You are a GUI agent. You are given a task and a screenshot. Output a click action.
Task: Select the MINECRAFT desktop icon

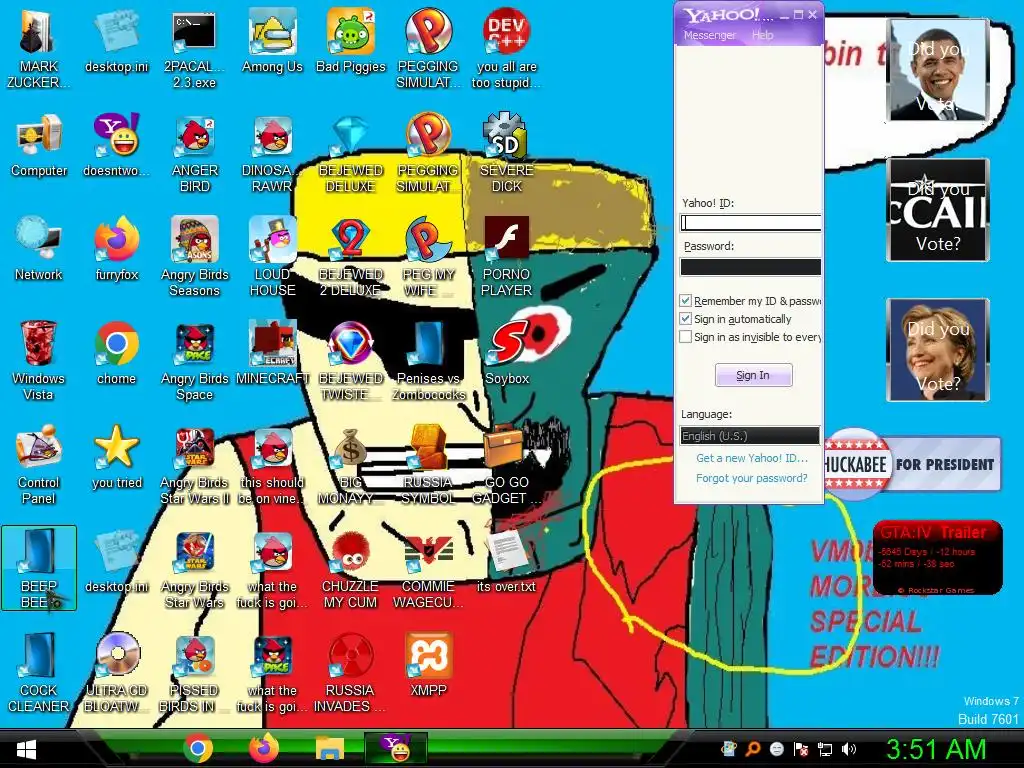(272, 353)
